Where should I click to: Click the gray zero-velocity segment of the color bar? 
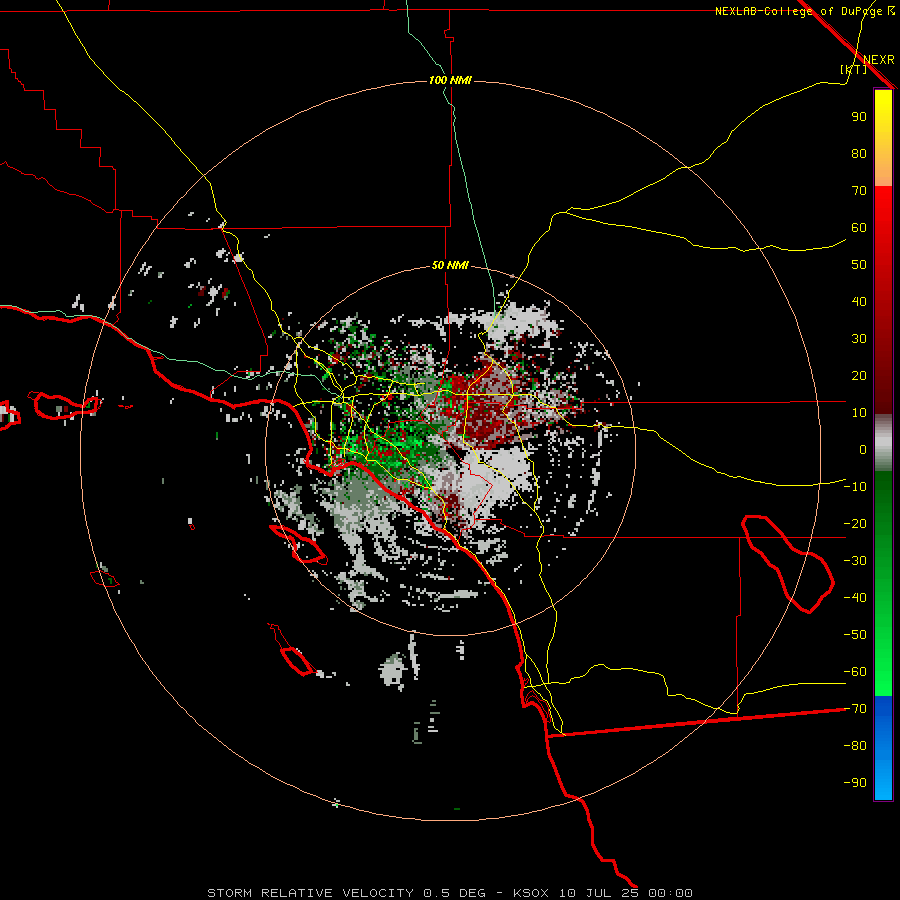(883, 443)
